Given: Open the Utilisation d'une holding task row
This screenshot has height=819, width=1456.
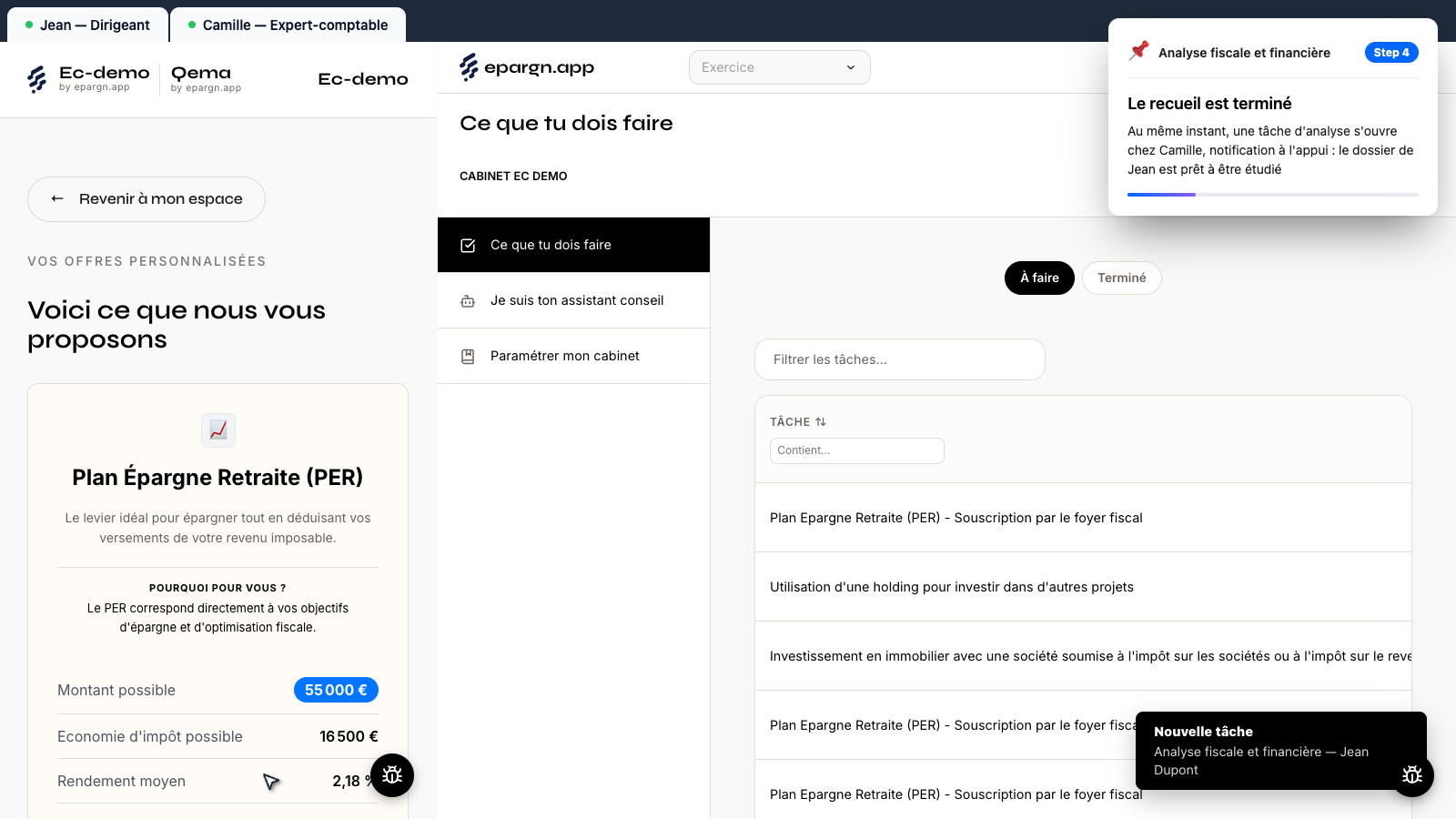Looking at the screenshot, I should coord(1083,587).
